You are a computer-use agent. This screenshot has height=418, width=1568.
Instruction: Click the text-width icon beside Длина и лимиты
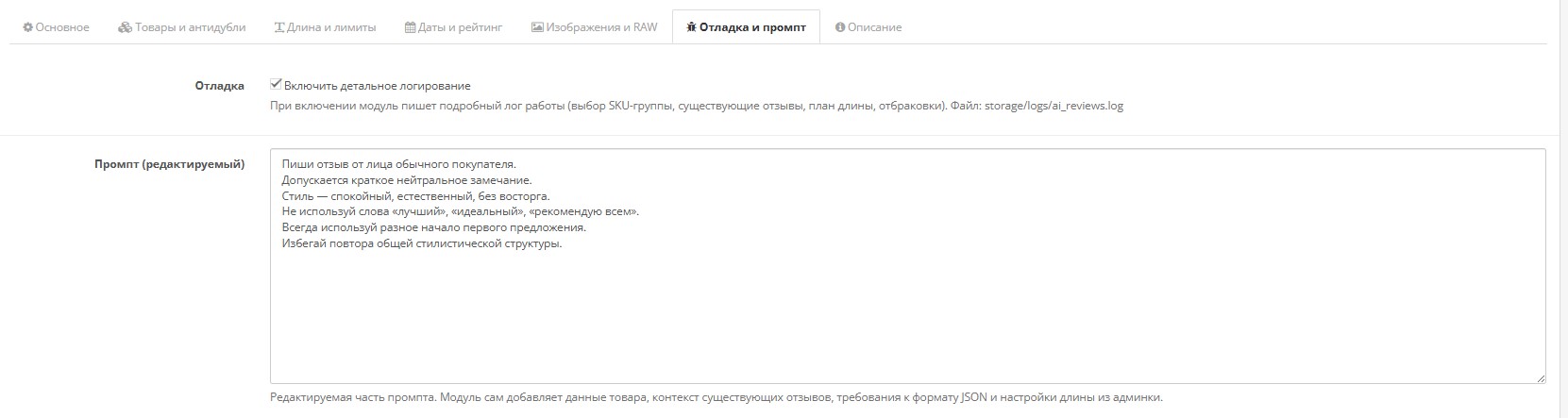click(279, 27)
